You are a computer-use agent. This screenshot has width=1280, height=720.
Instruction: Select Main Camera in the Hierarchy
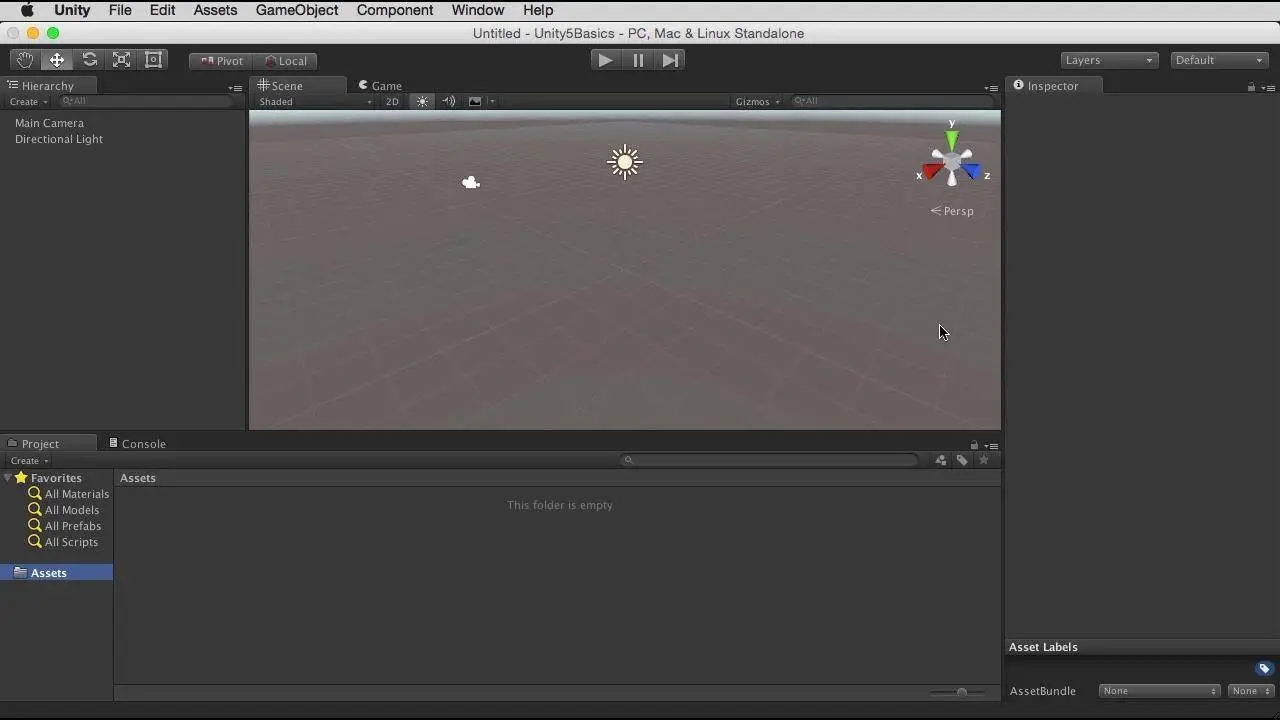pos(49,123)
